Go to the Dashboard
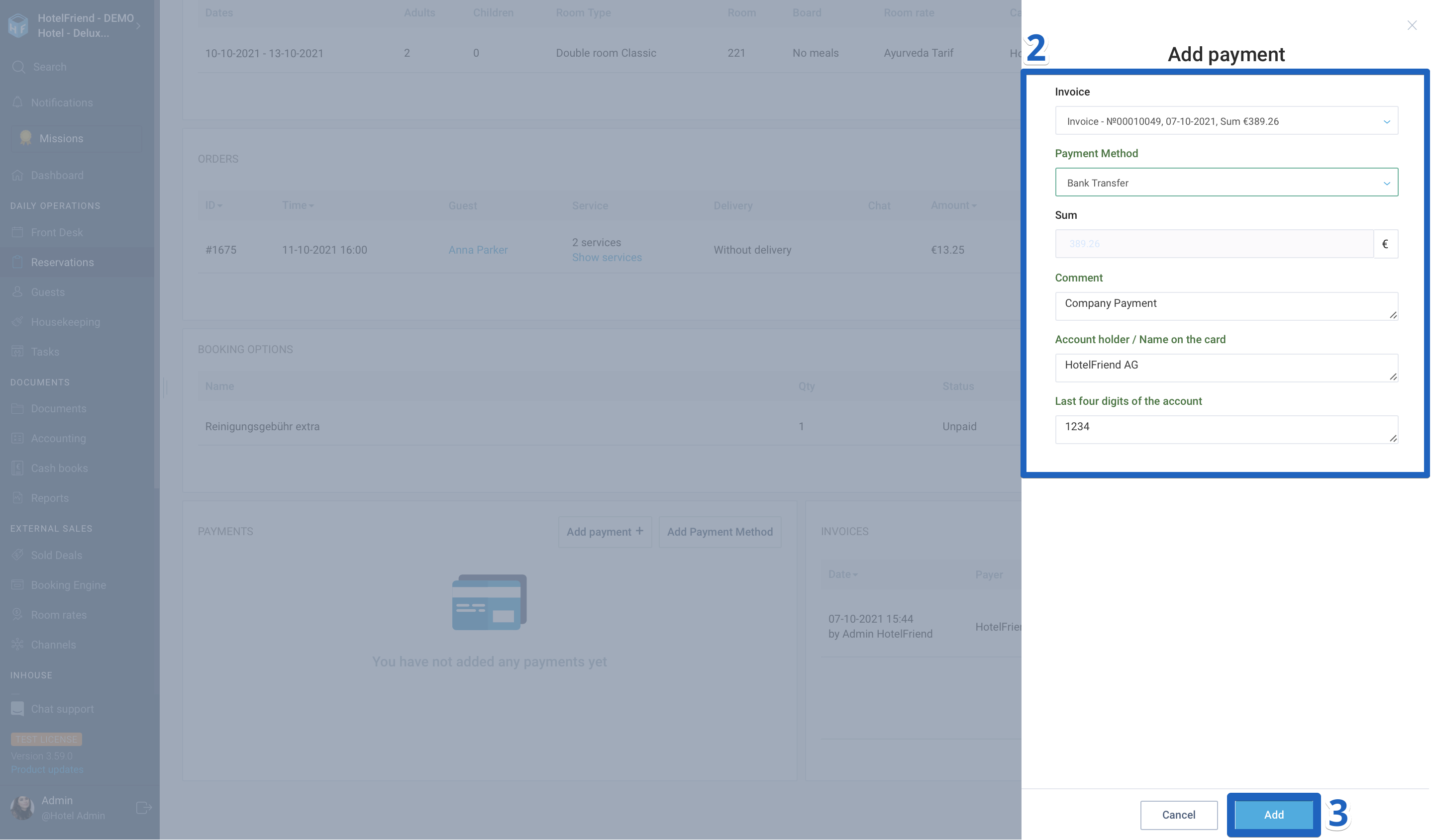1432x840 pixels. [57, 175]
